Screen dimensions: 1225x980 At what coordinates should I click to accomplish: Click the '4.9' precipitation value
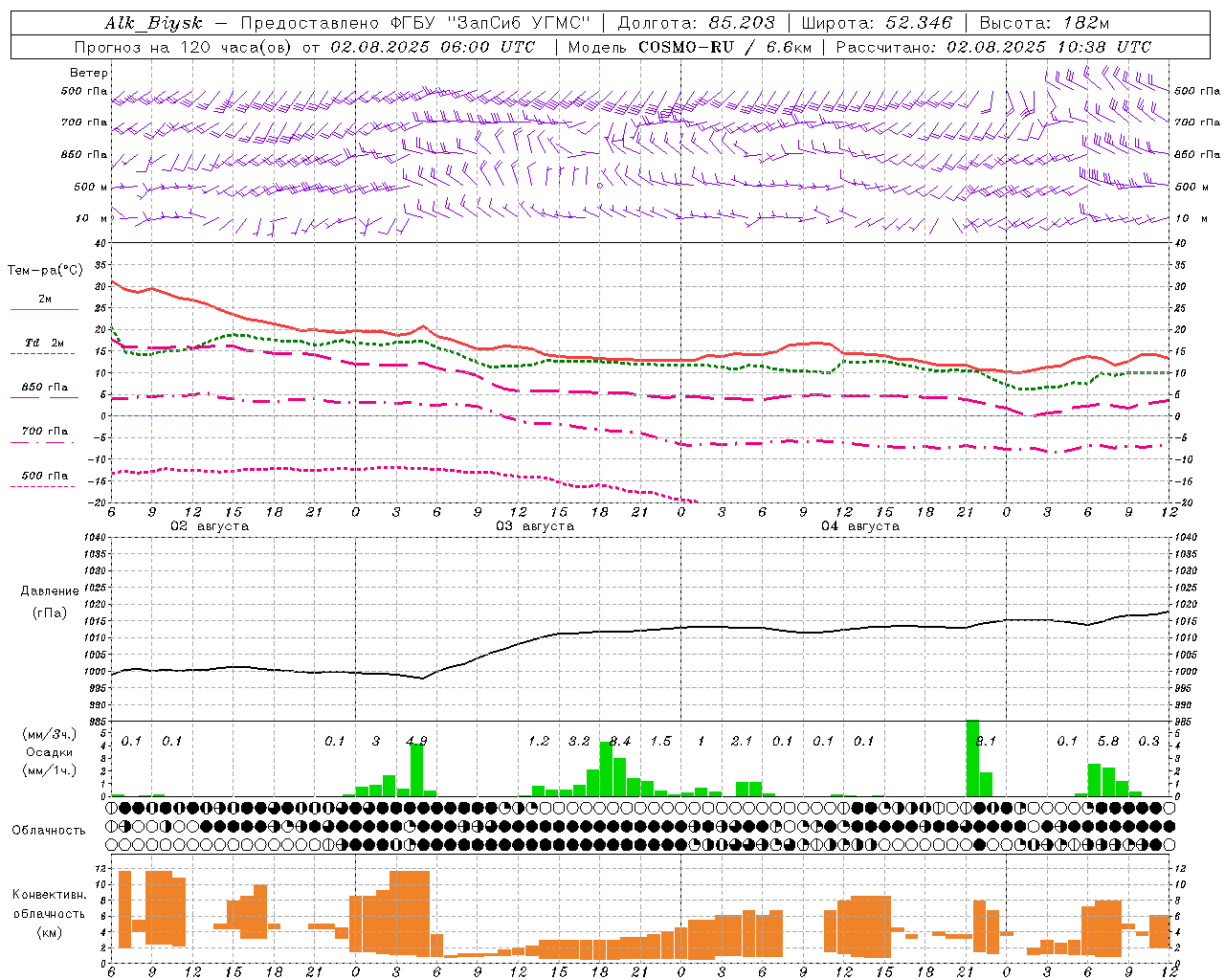pos(416,742)
